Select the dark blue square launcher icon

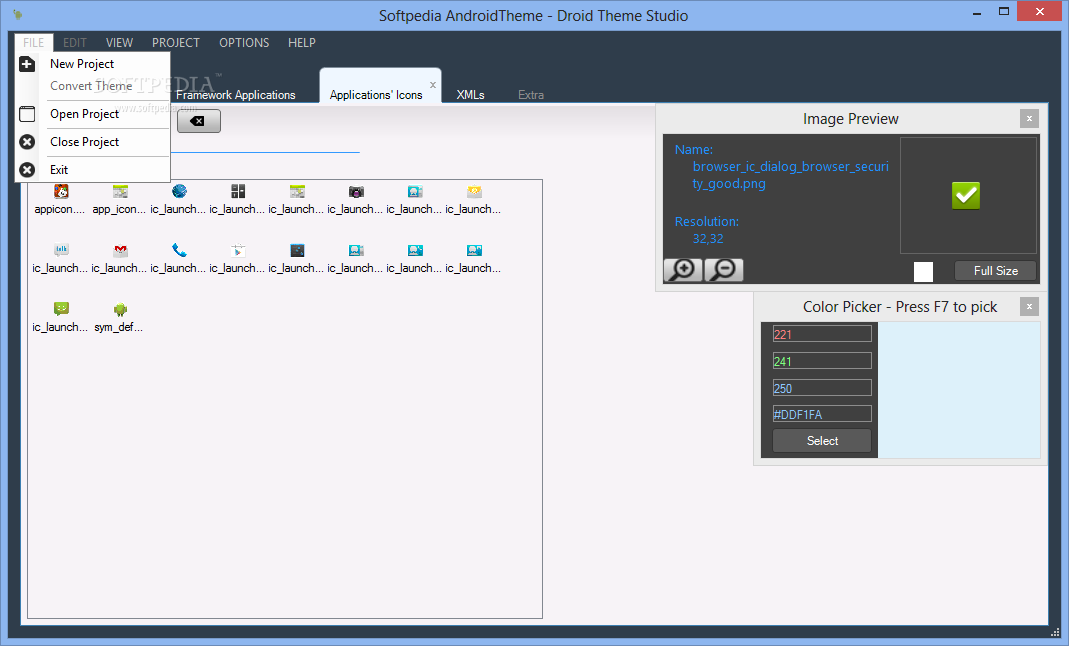point(297,250)
